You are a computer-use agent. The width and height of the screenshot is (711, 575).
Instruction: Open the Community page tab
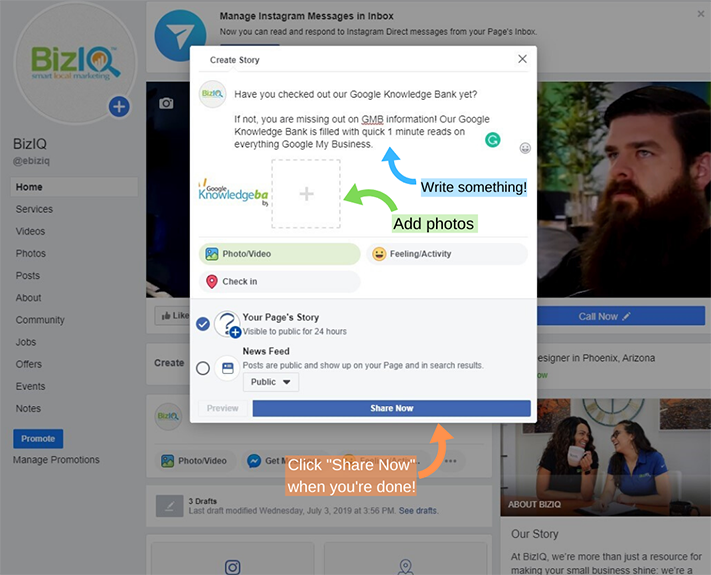pos(40,320)
